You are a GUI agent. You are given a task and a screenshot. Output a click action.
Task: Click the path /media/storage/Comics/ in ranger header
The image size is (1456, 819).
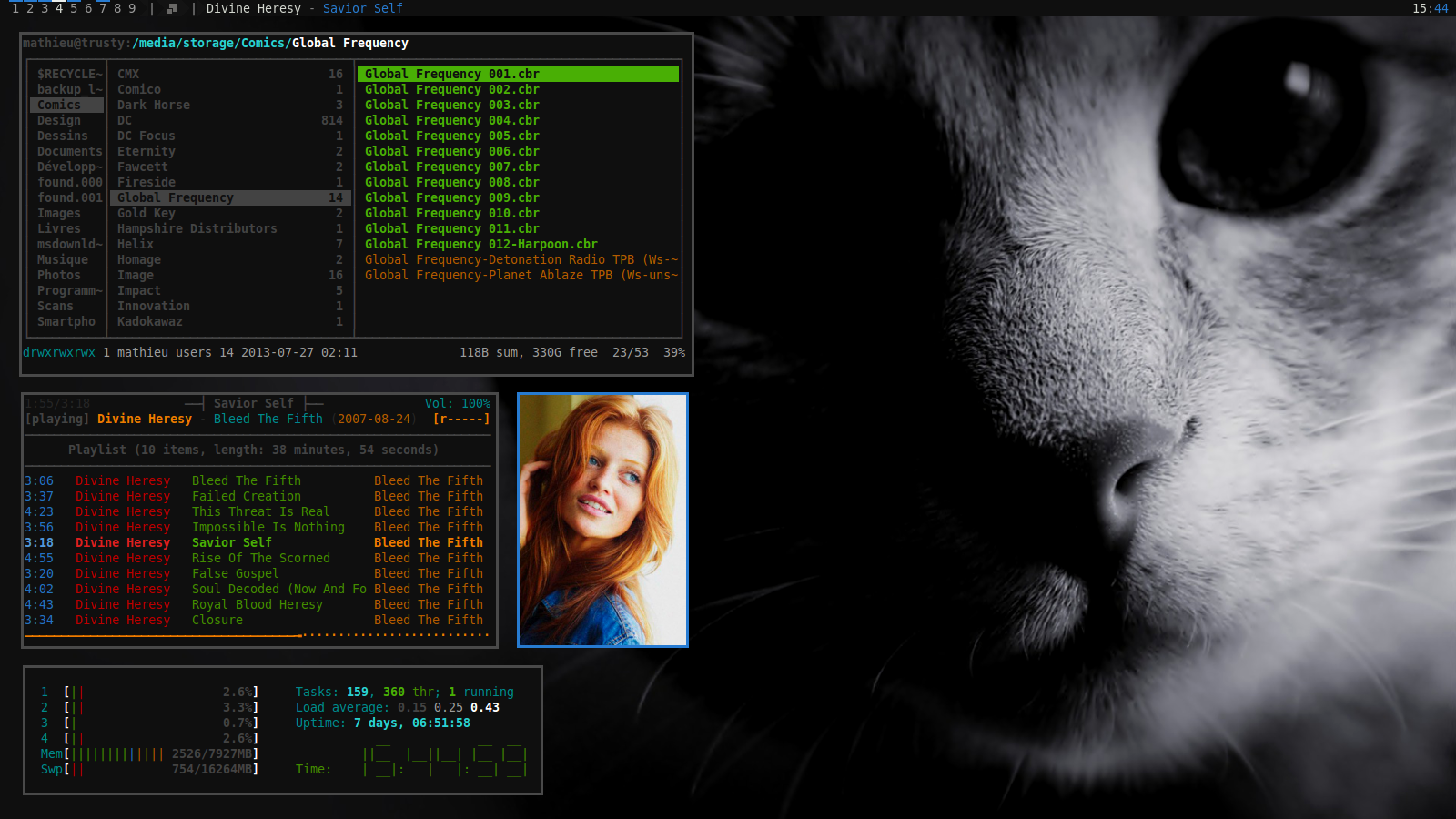coord(212,43)
